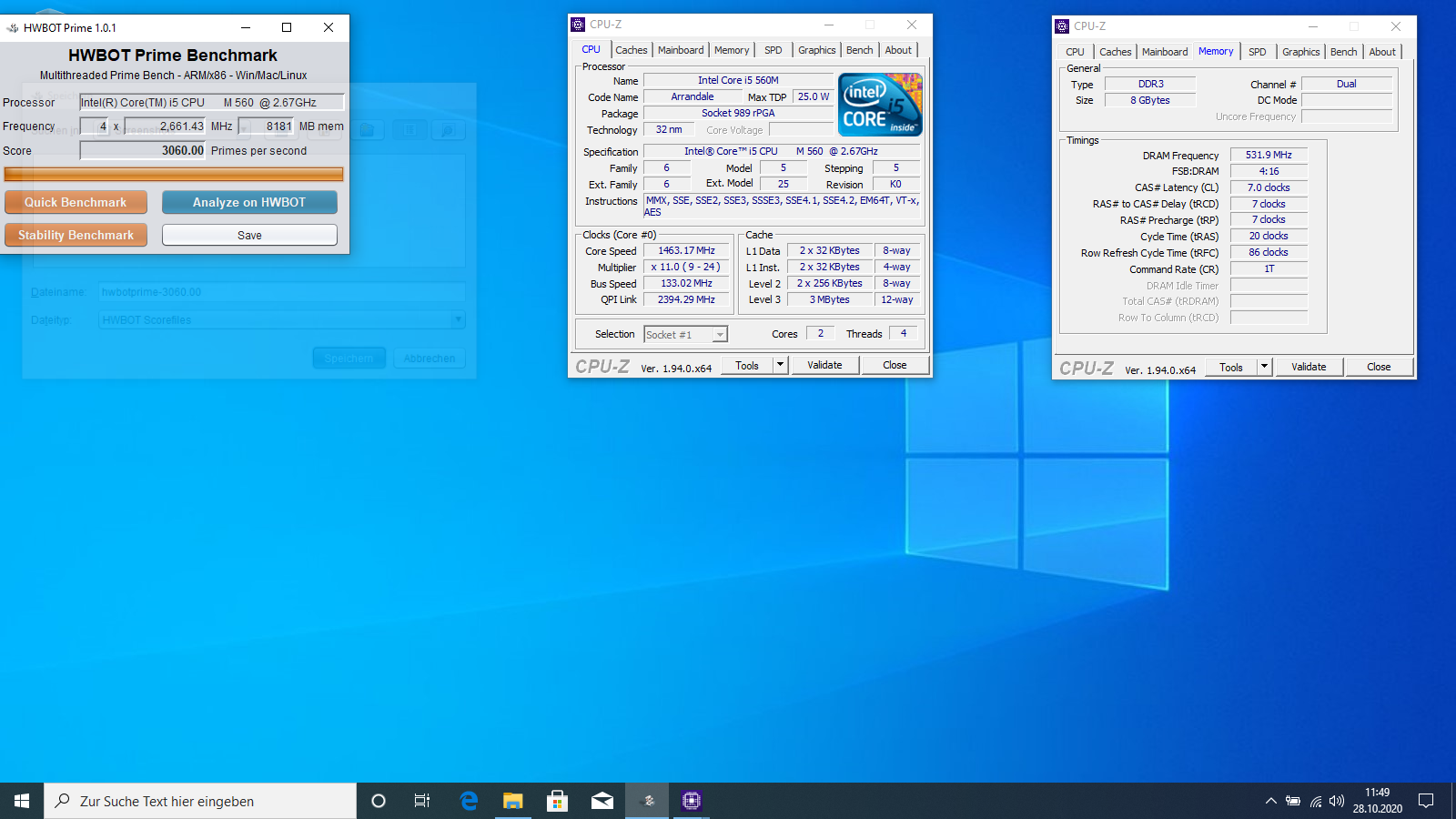
Task: Click Close button in left CPU-Z
Action: pyautogui.click(x=895, y=365)
